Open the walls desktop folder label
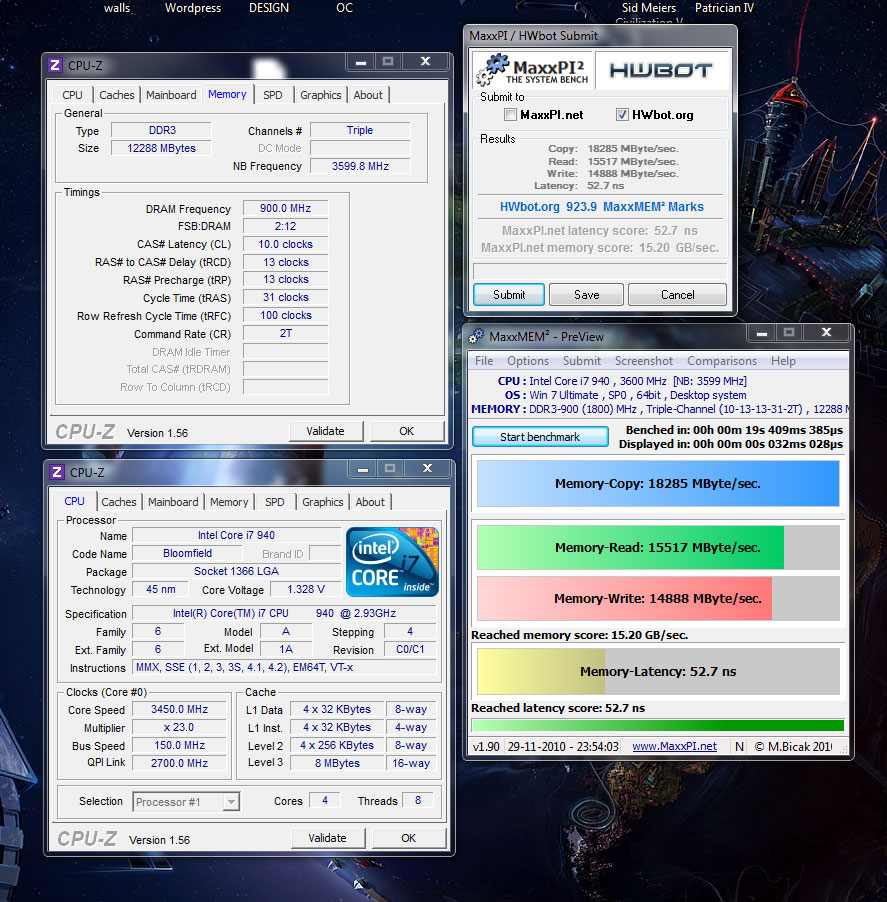This screenshot has width=887, height=902. (117, 8)
